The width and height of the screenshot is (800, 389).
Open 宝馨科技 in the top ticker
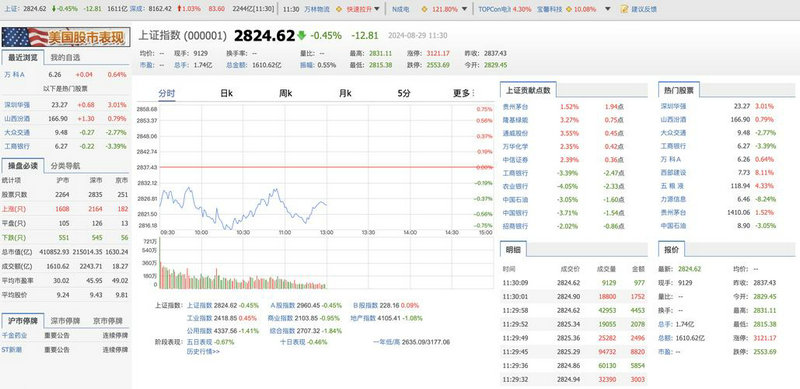[549, 9]
